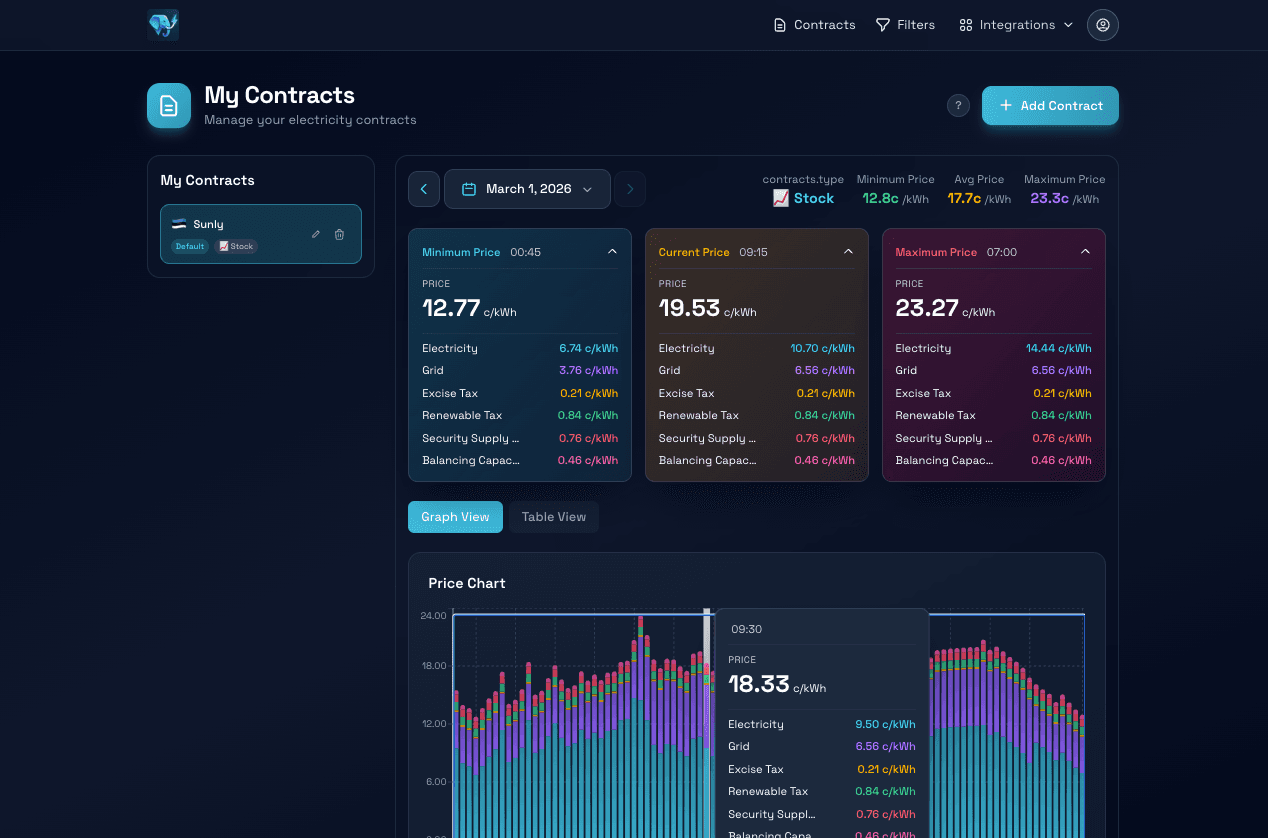The height and width of the screenshot is (838, 1268).
Task: Switch to Table View
Action: click(x=554, y=517)
